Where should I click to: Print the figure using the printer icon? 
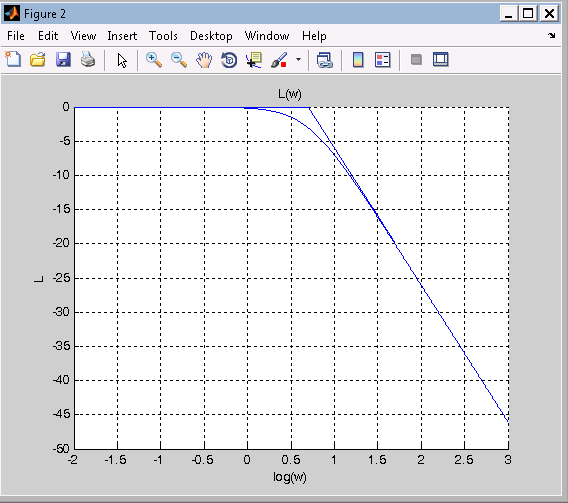pyautogui.click(x=88, y=60)
